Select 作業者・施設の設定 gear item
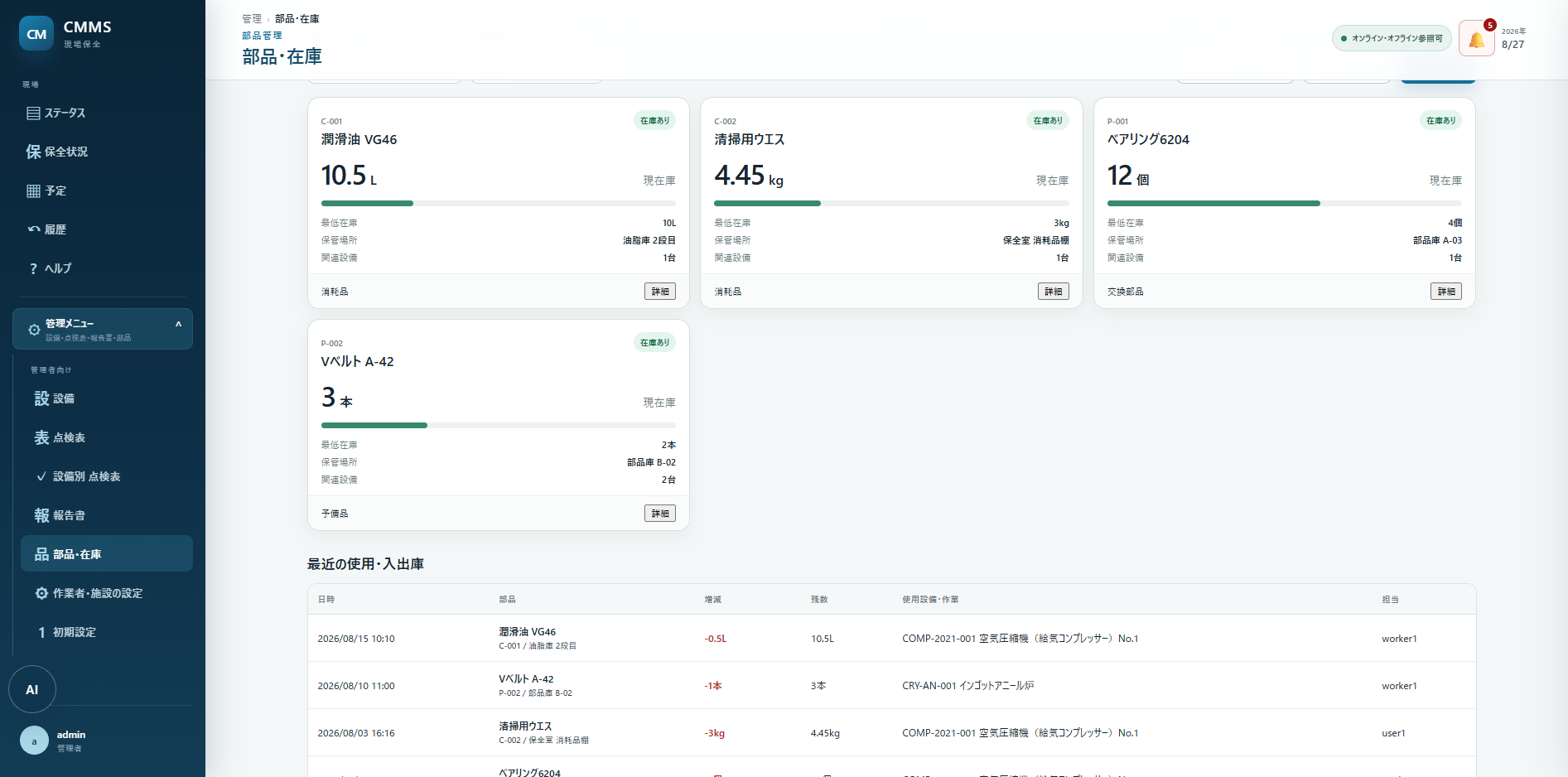 point(107,593)
